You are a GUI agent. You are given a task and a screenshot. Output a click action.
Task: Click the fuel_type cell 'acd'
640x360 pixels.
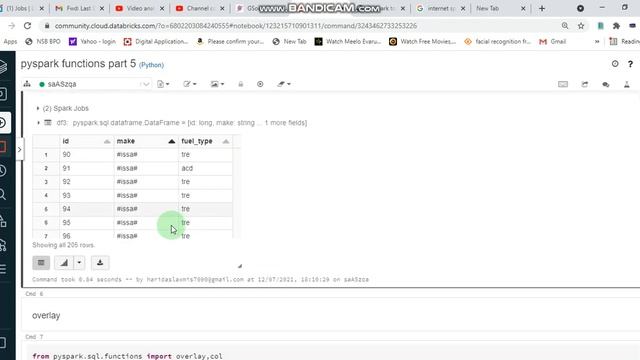point(205,168)
